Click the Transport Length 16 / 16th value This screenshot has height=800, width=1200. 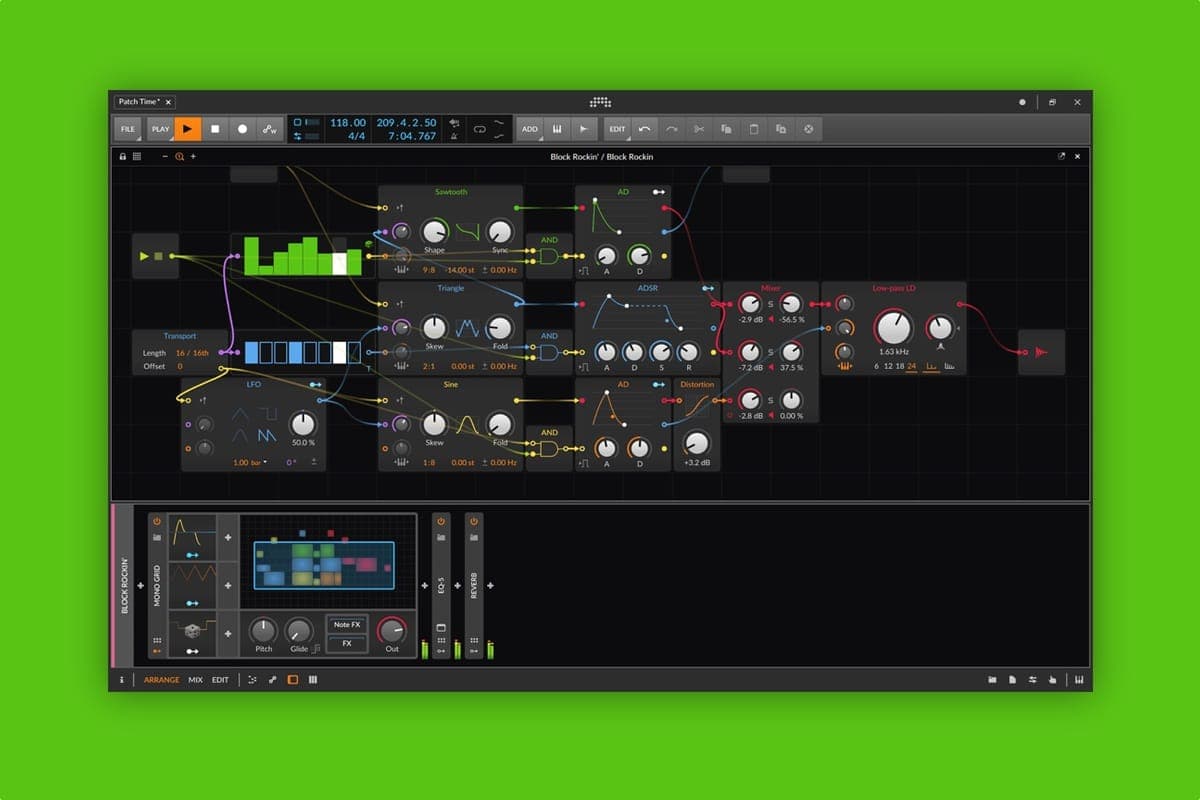tap(192, 353)
